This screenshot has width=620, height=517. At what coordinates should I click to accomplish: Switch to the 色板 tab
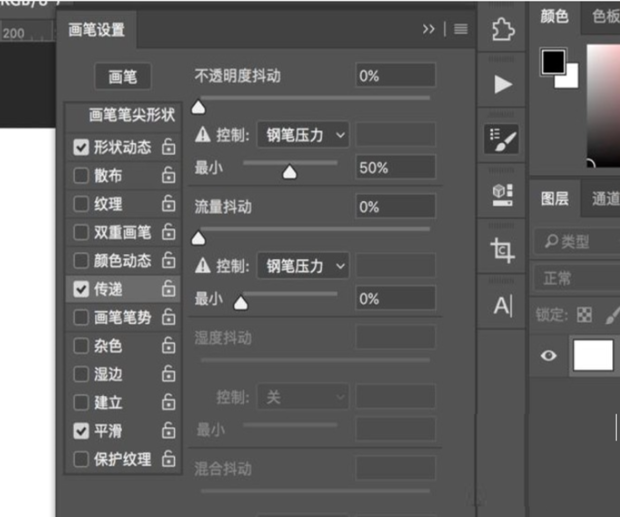[x=604, y=17]
